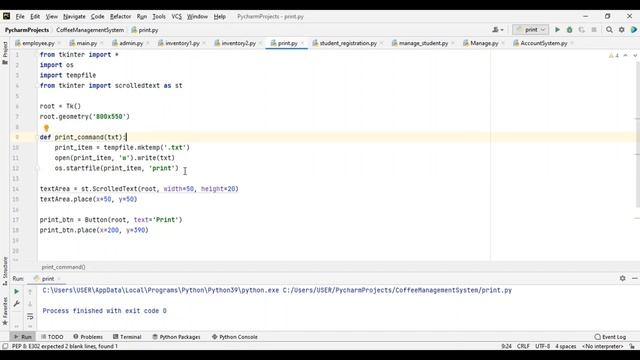
Task: Open Search Everywhere magnifier icon
Action: click(x=609, y=30)
